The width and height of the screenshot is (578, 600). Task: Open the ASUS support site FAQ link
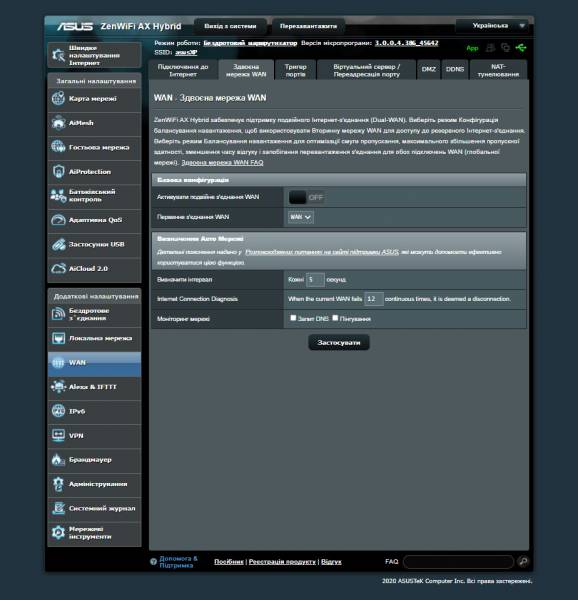[x=322, y=252]
